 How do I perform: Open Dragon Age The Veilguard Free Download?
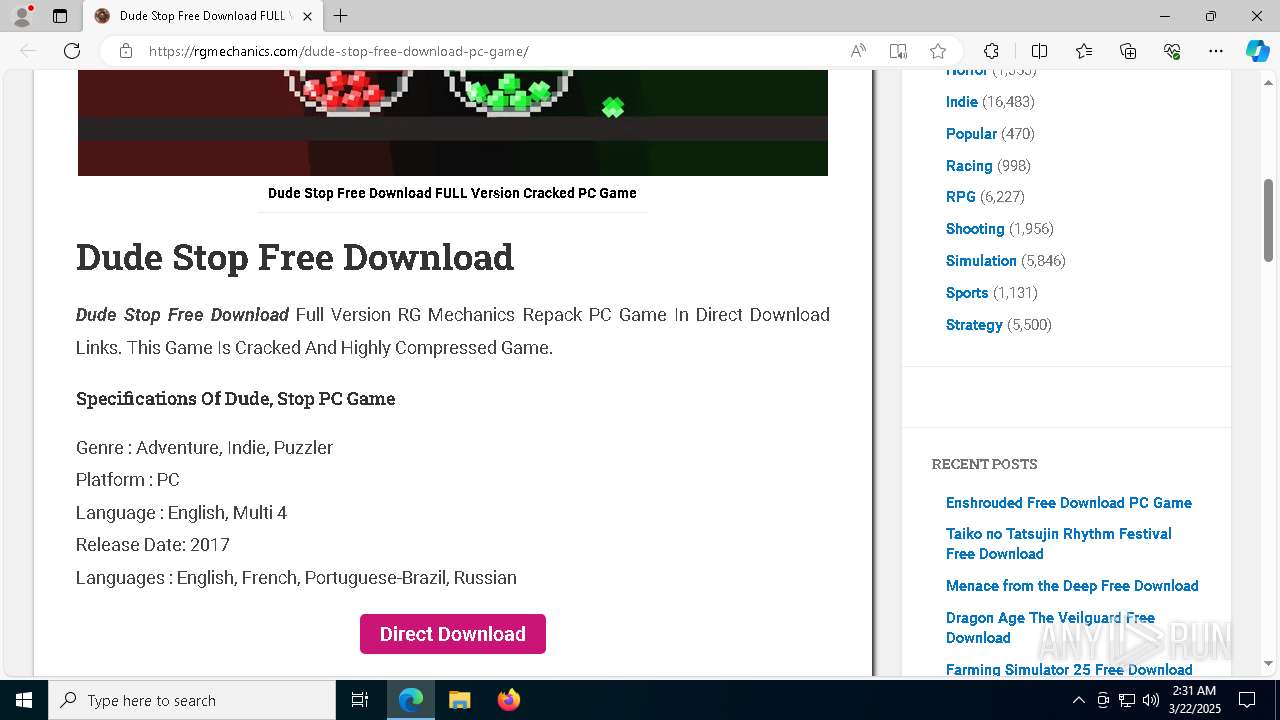tap(1050, 628)
